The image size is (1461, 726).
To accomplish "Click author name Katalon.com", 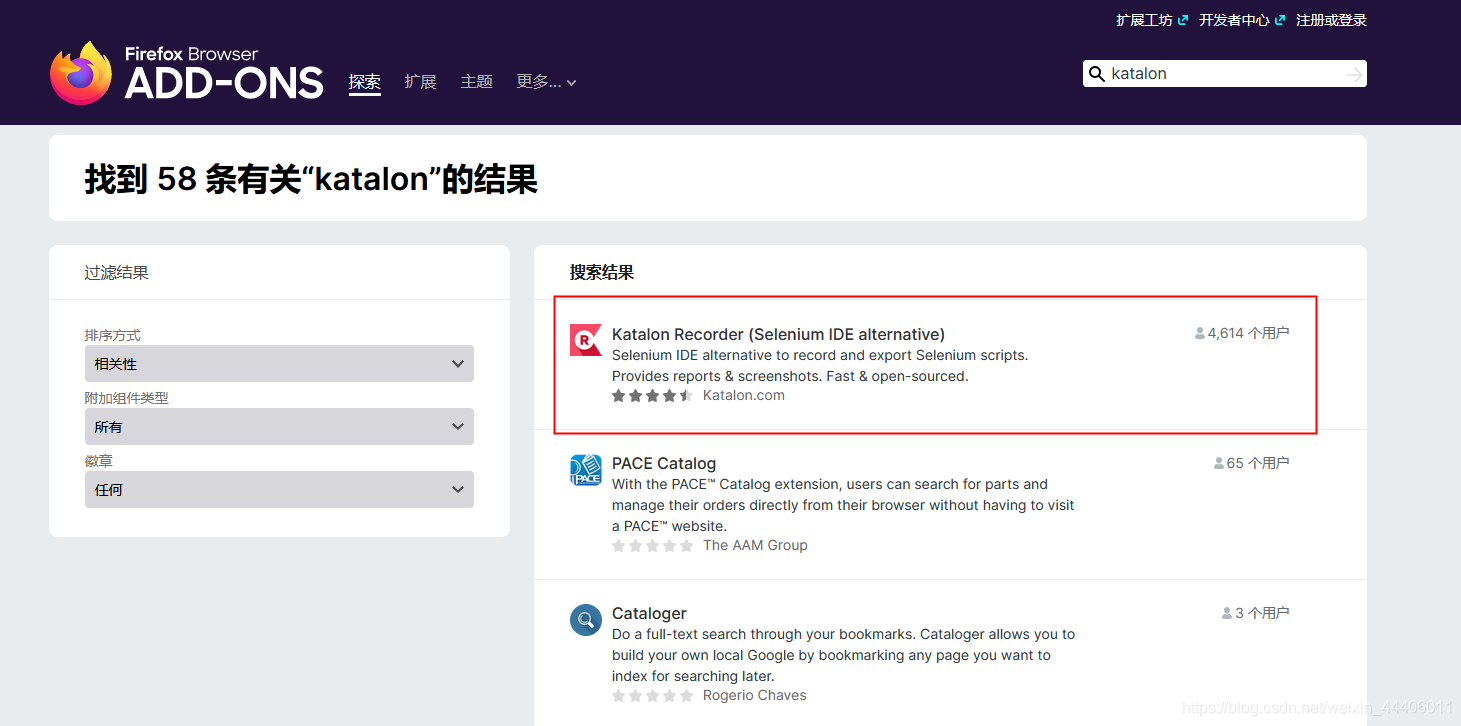I will [744, 396].
